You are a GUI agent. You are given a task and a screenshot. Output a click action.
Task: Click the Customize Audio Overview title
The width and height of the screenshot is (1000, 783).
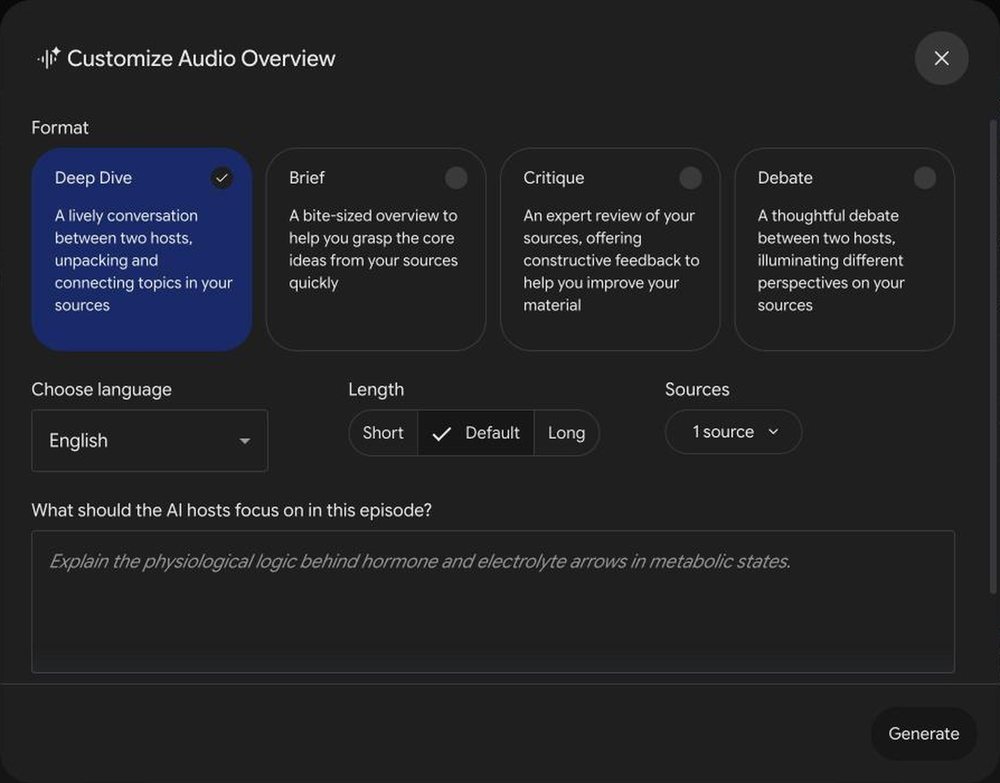tap(201, 58)
